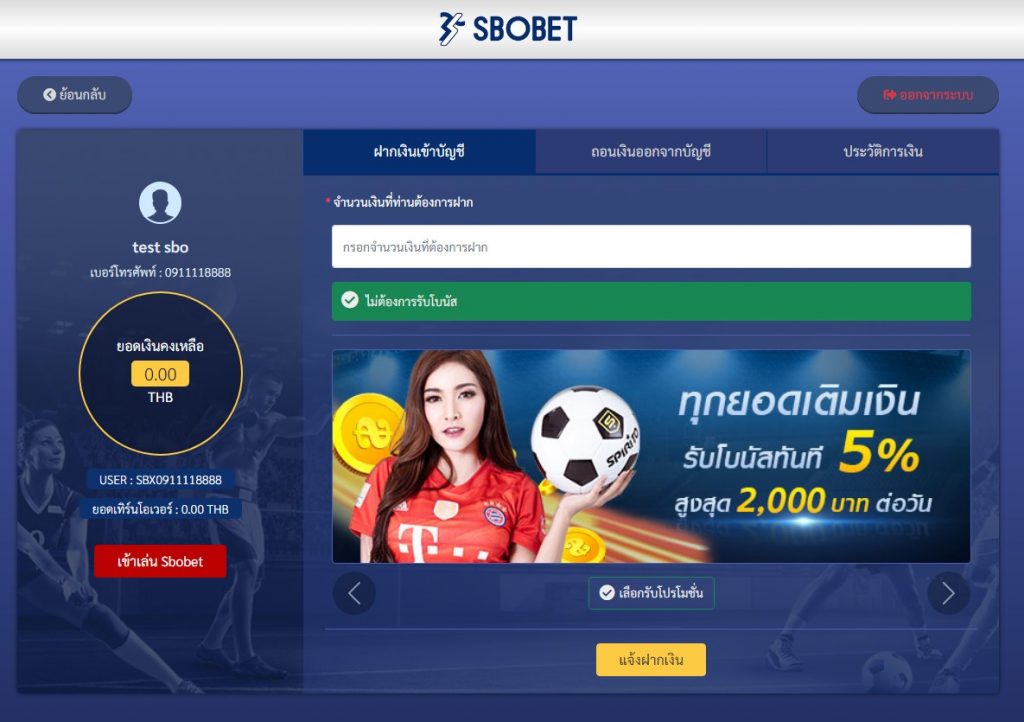
Task: Click the SBOBET logo in the header
Action: [x=508, y=29]
